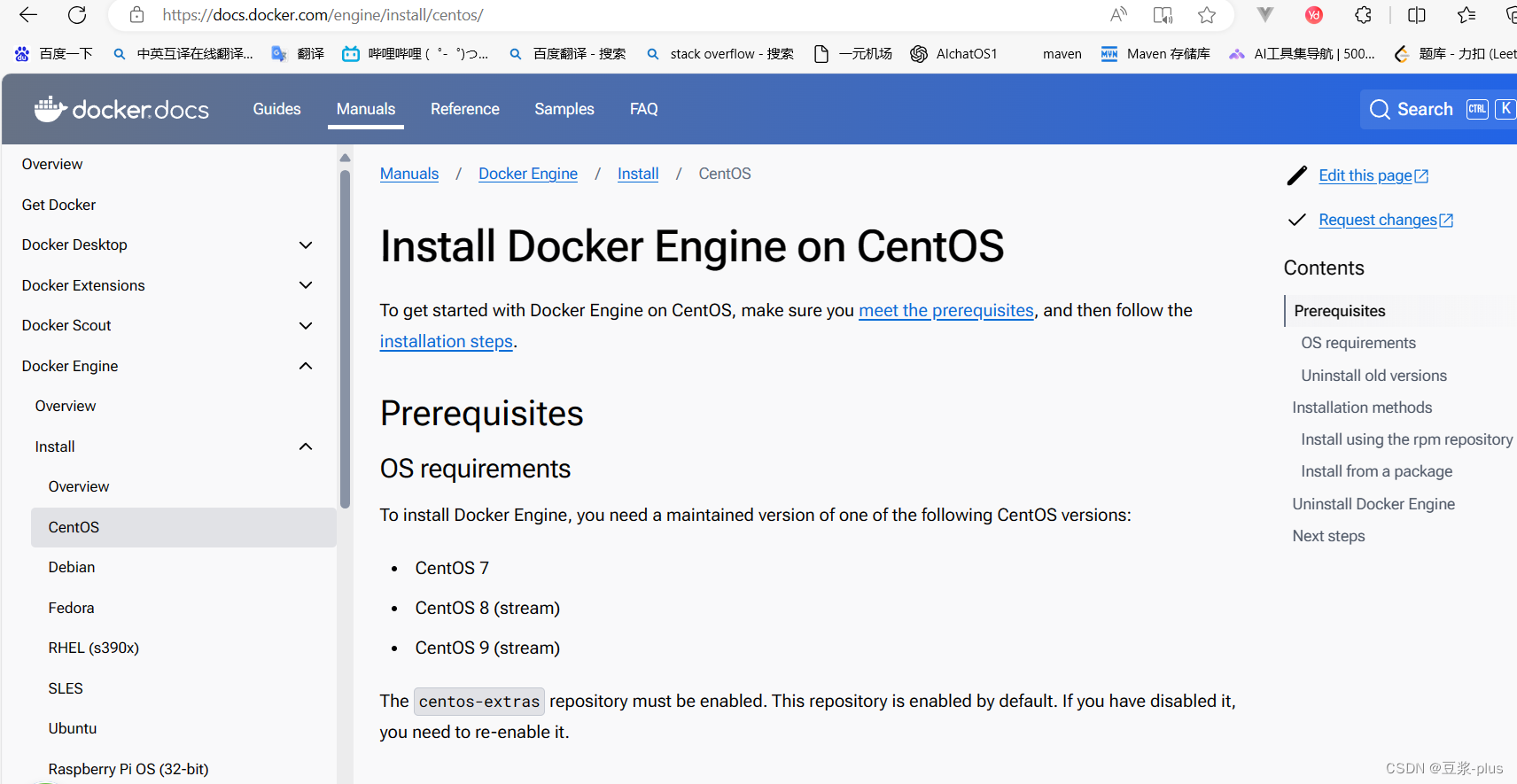The height and width of the screenshot is (784, 1517).
Task: Open 一元机场 bookmark
Action: click(x=852, y=54)
